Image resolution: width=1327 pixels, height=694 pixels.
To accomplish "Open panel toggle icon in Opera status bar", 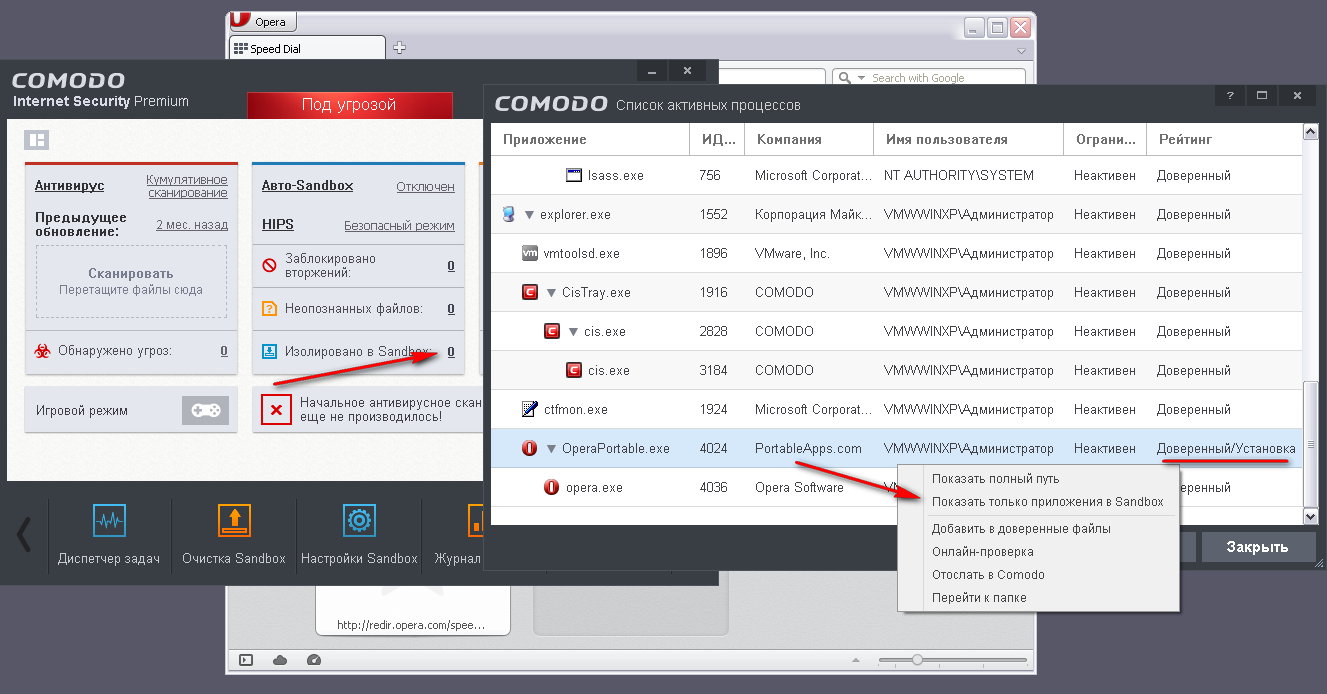I will (246, 660).
